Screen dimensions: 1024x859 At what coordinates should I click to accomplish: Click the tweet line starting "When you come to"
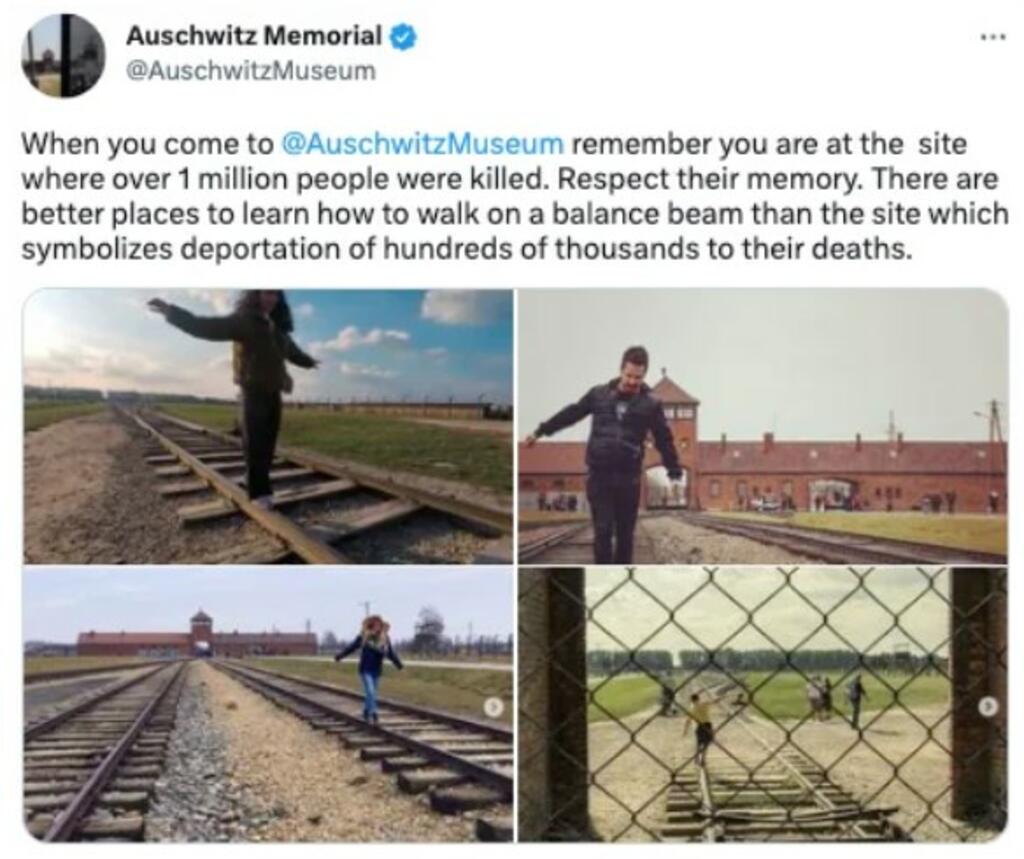pyautogui.click(x=494, y=144)
